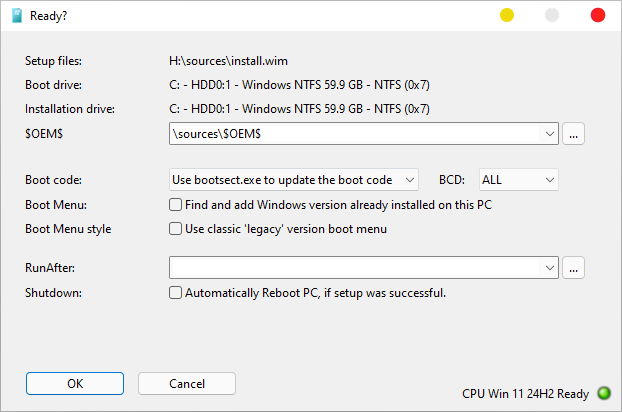This screenshot has width=622, height=412.
Task: Click the CPU Win 11 24H2 Ready status text
Action: click(x=525, y=394)
